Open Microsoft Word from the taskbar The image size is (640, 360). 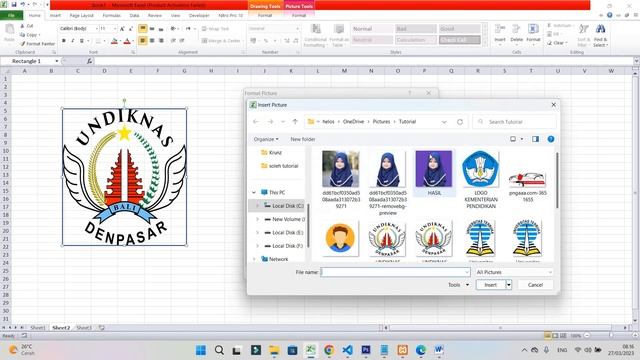click(439, 350)
